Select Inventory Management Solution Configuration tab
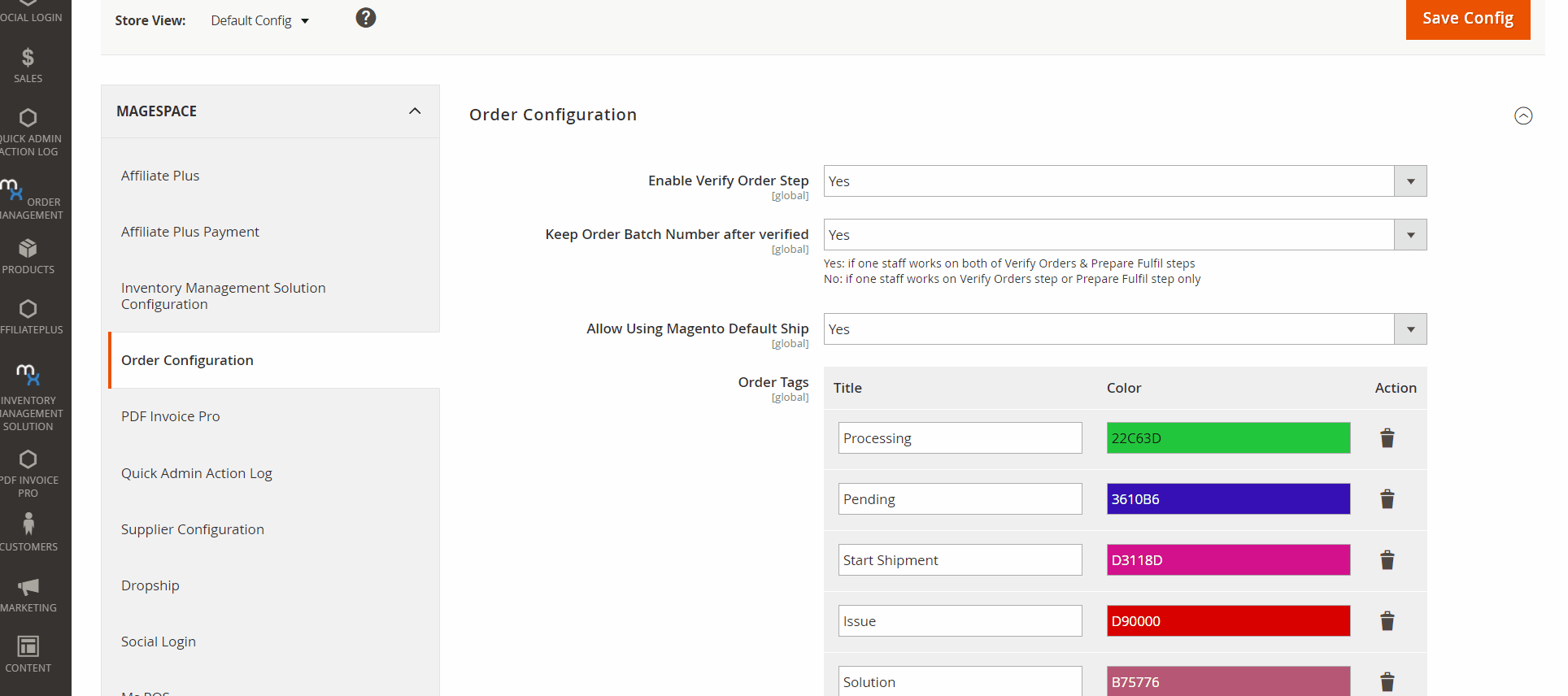The width and height of the screenshot is (1568, 696). [x=224, y=296]
